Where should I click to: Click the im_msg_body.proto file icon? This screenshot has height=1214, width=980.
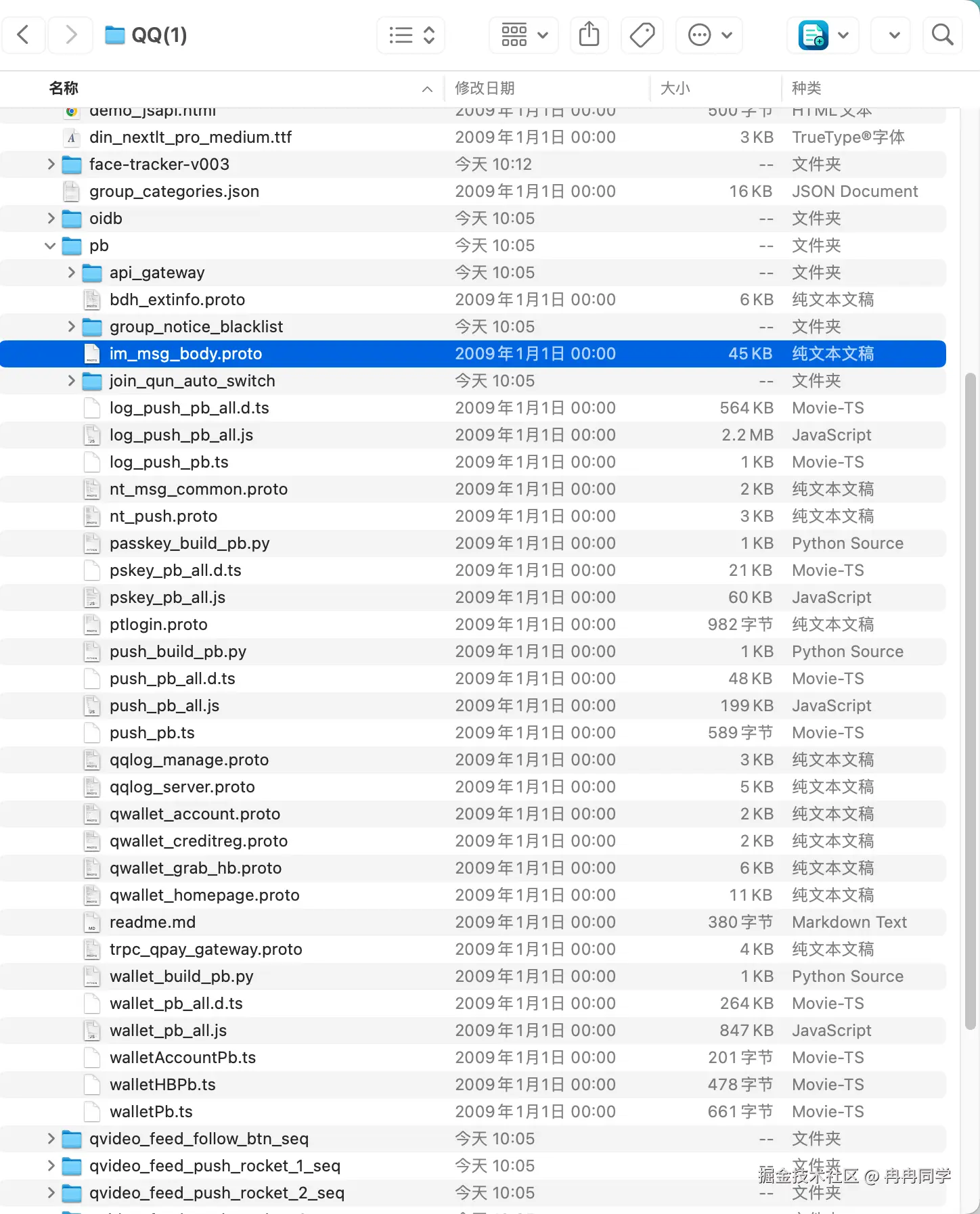pyautogui.click(x=92, y=354)
